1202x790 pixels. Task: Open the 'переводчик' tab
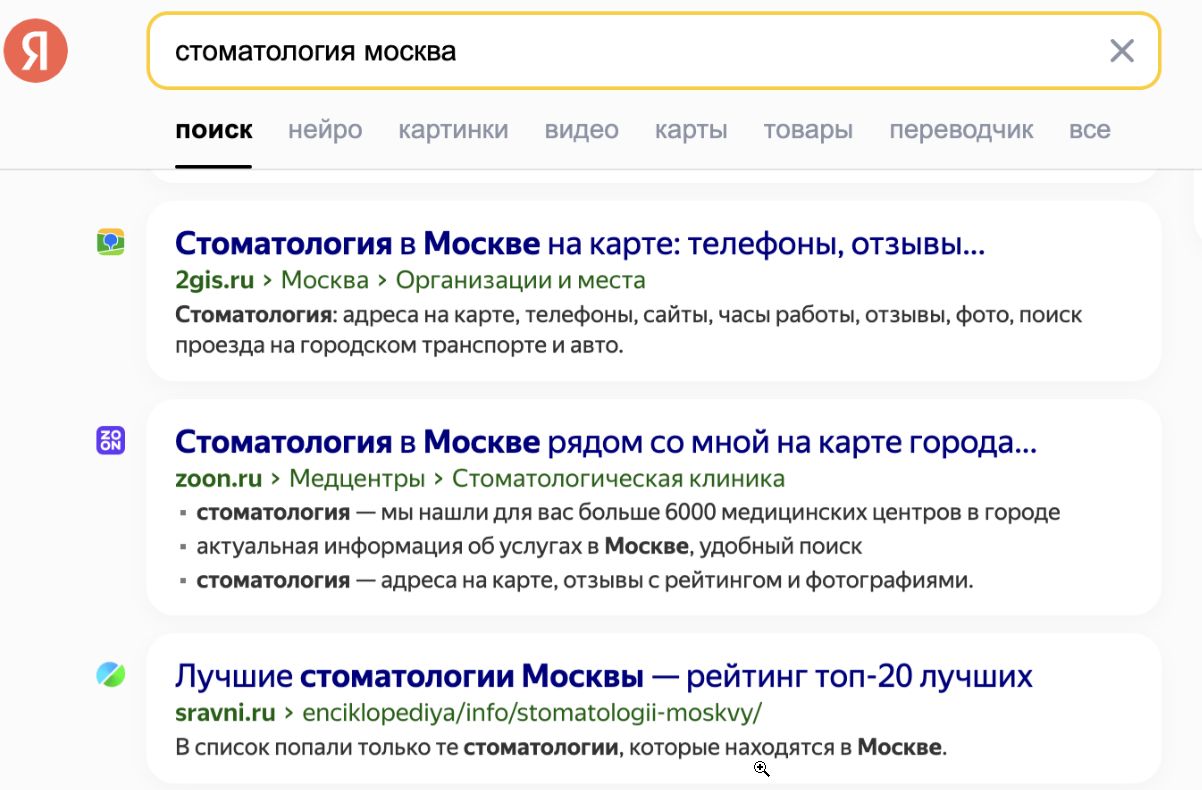click(x=961, y=130)
